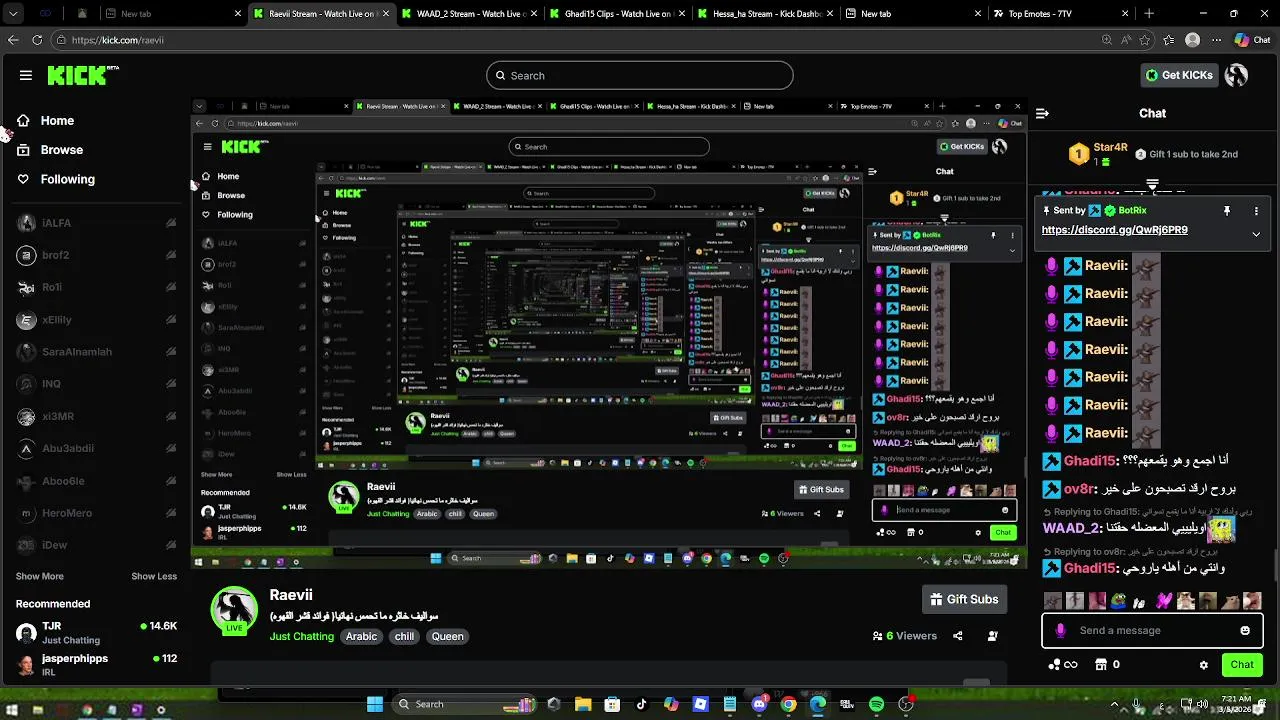Open Following in the sidebar
Screen dimensions: 1280x720
point(56,179)
